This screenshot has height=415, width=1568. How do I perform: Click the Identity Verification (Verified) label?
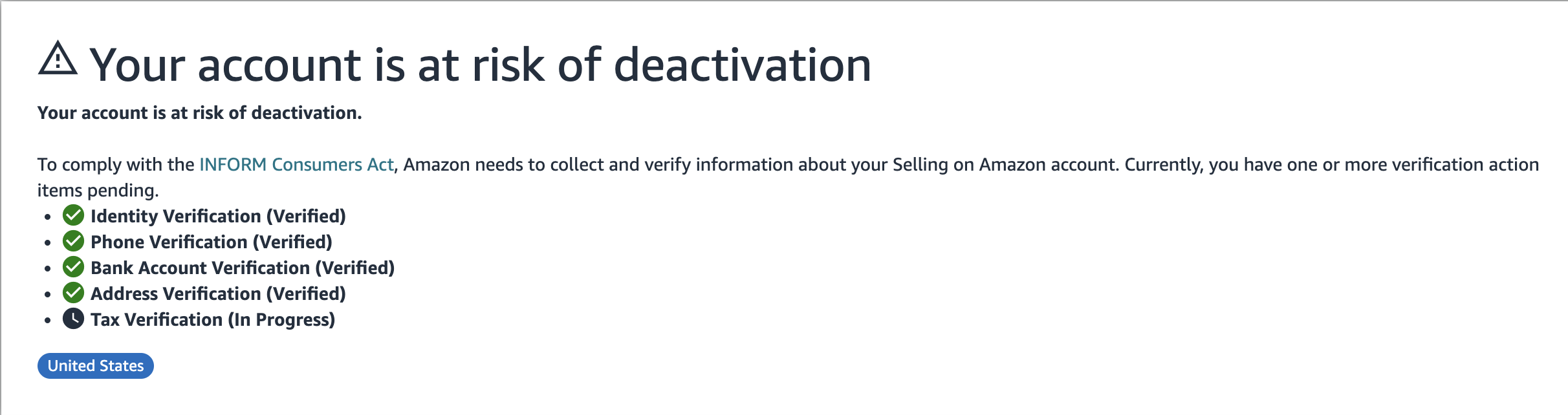tap(218, 216)
